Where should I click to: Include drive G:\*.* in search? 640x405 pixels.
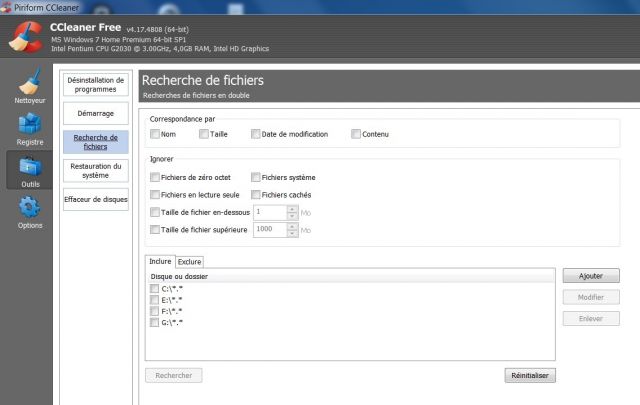pos(154,323)
